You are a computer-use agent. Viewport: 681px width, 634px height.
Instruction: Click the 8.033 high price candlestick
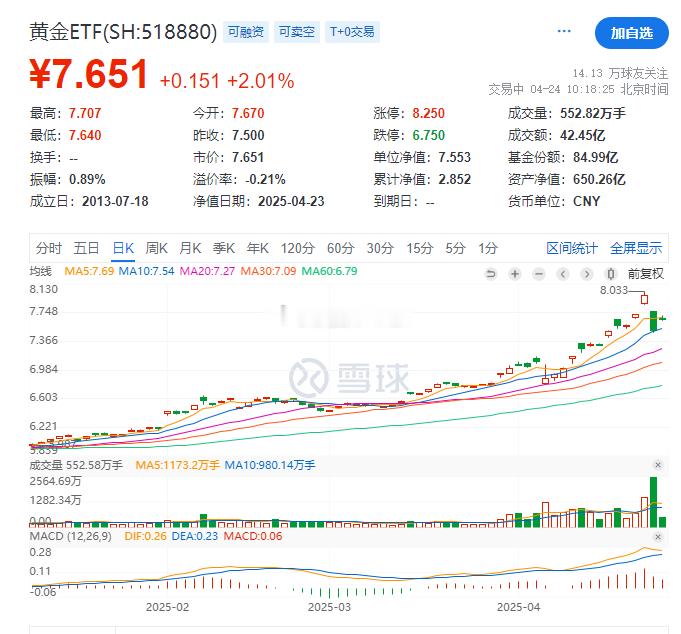click(645, 299)
